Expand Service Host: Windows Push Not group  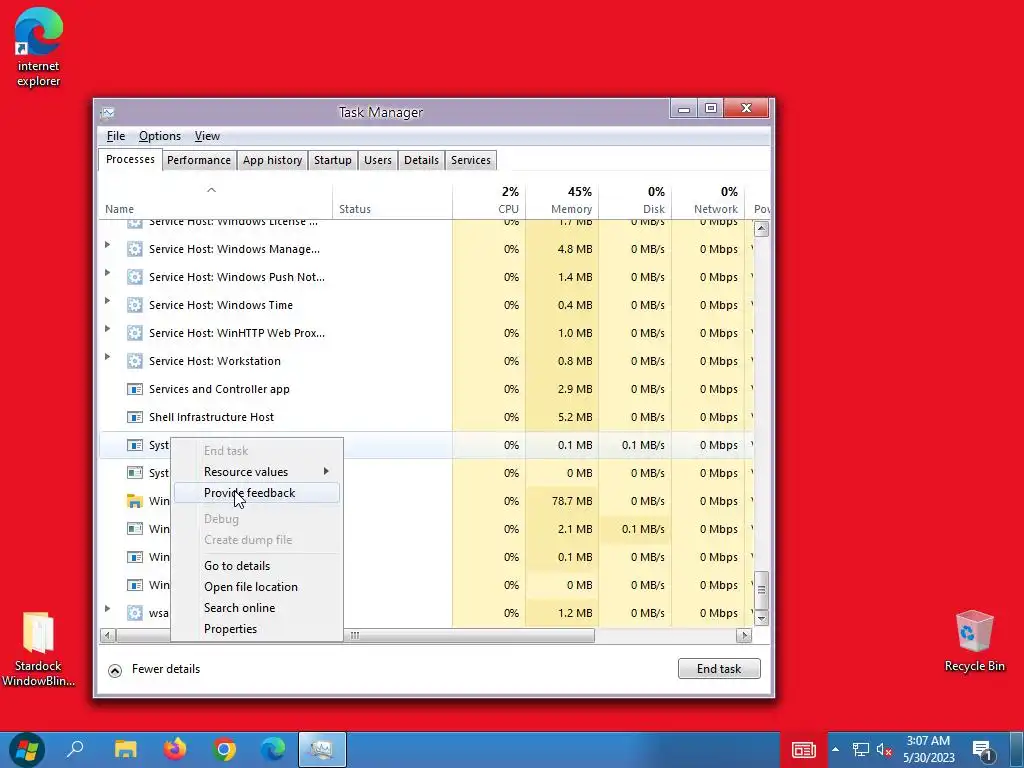[108, 274]
